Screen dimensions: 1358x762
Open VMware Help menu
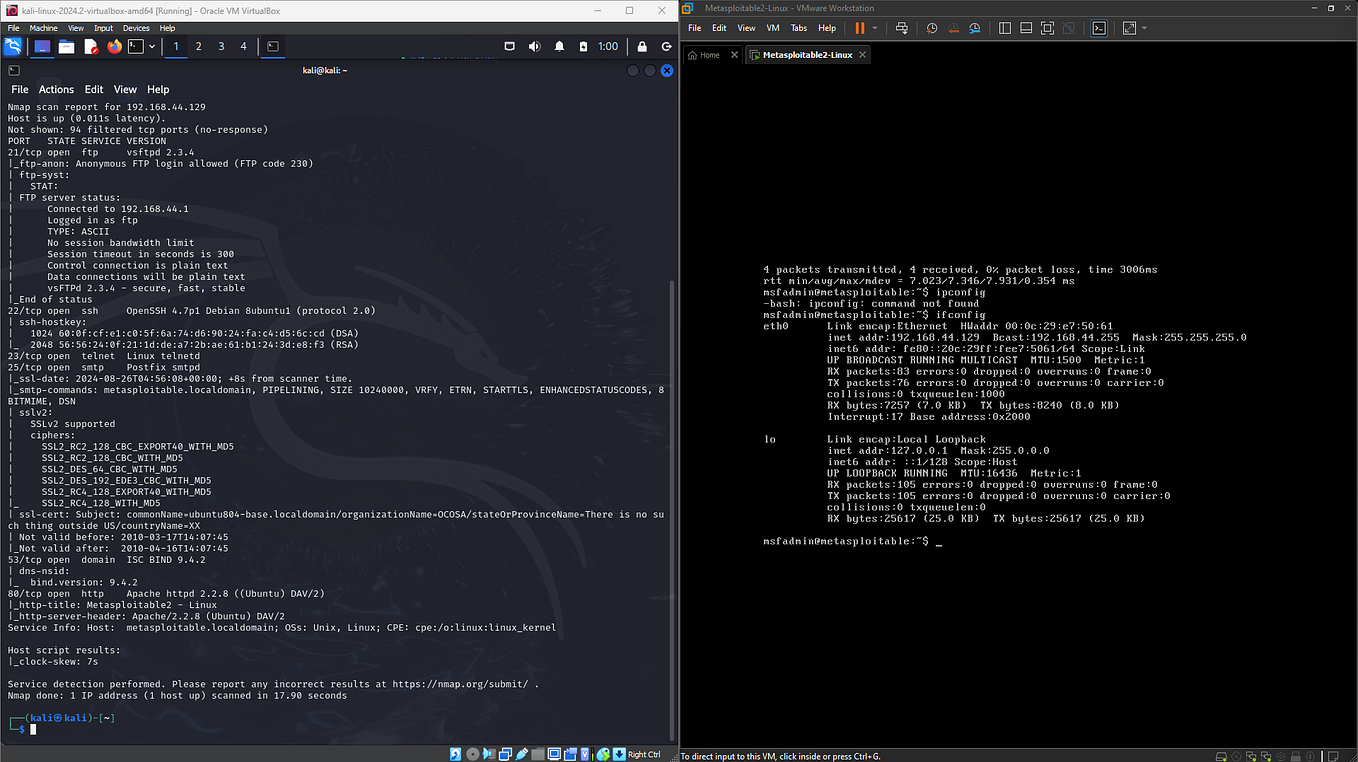pyautogui.click(x=827, y=28)
